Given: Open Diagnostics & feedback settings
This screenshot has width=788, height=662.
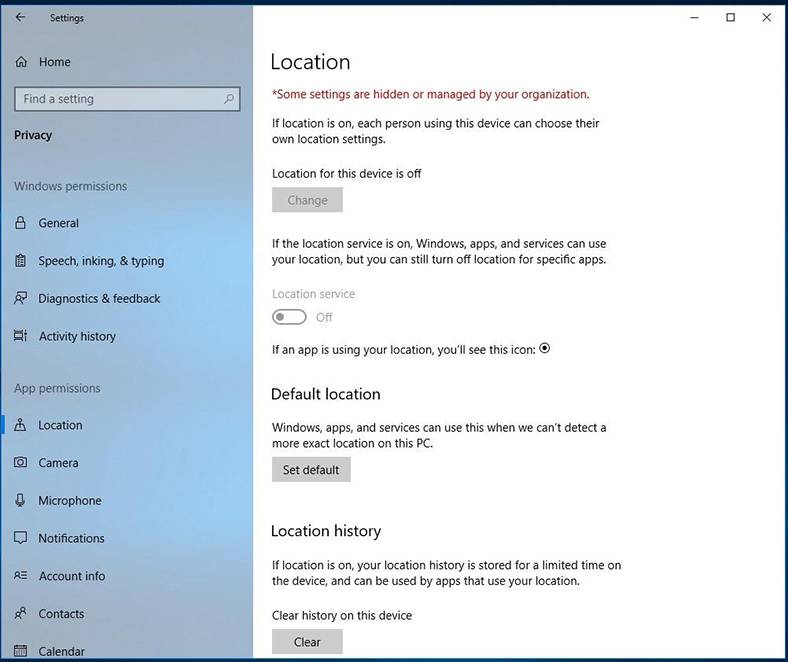Looking at the screenshot, I should click(x=127, y=298).
